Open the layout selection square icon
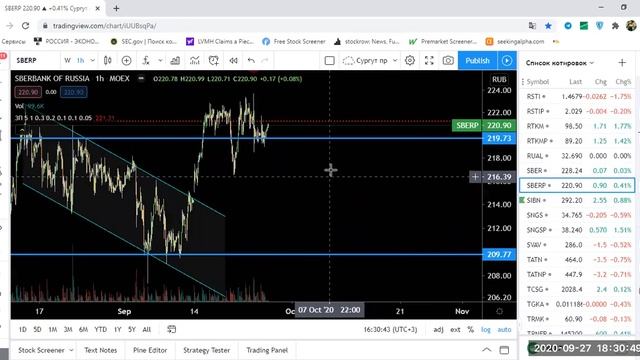 pyautogui.click(x=329, y=60)
